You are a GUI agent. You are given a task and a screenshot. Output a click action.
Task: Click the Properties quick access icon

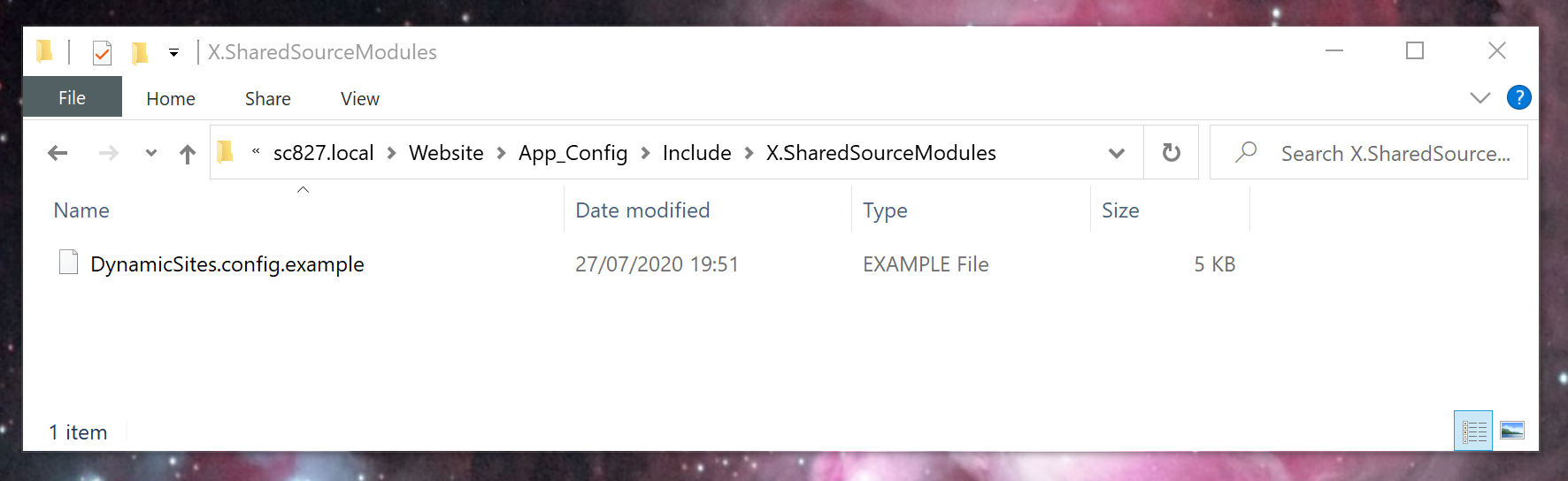(x=102, y=53)
